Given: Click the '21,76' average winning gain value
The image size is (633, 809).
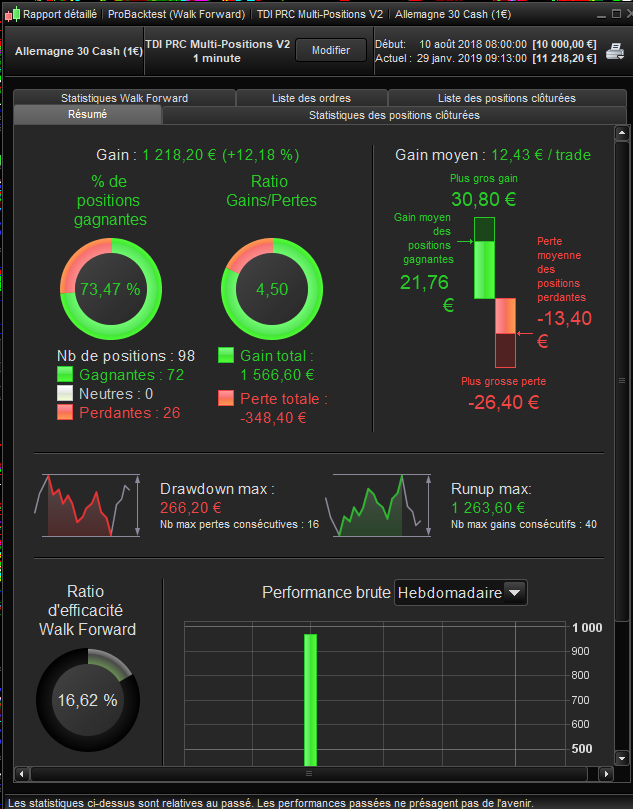Looking at the screenshot, I should [x=424, y=282].
